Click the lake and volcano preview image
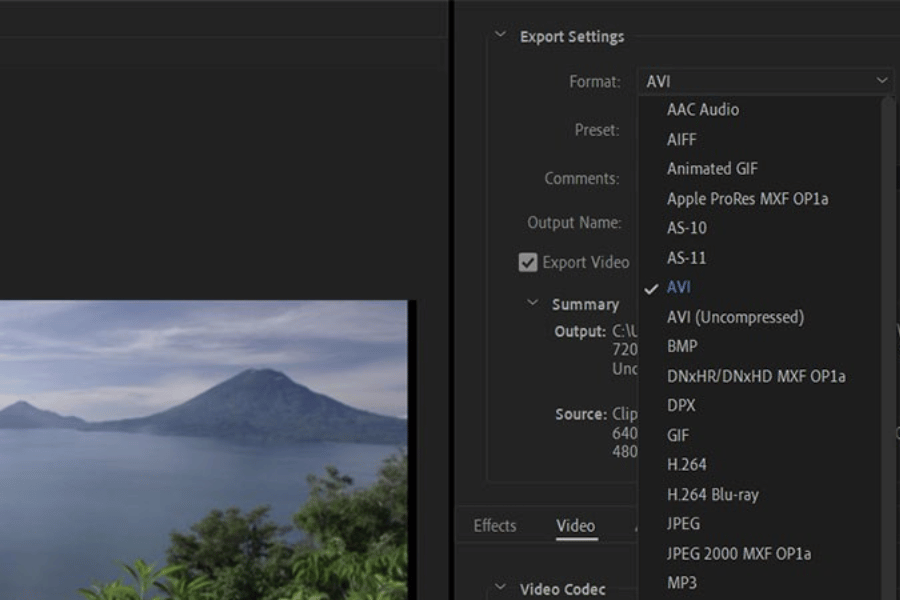Viewport: 900px width, 600px height. [203, 450]
